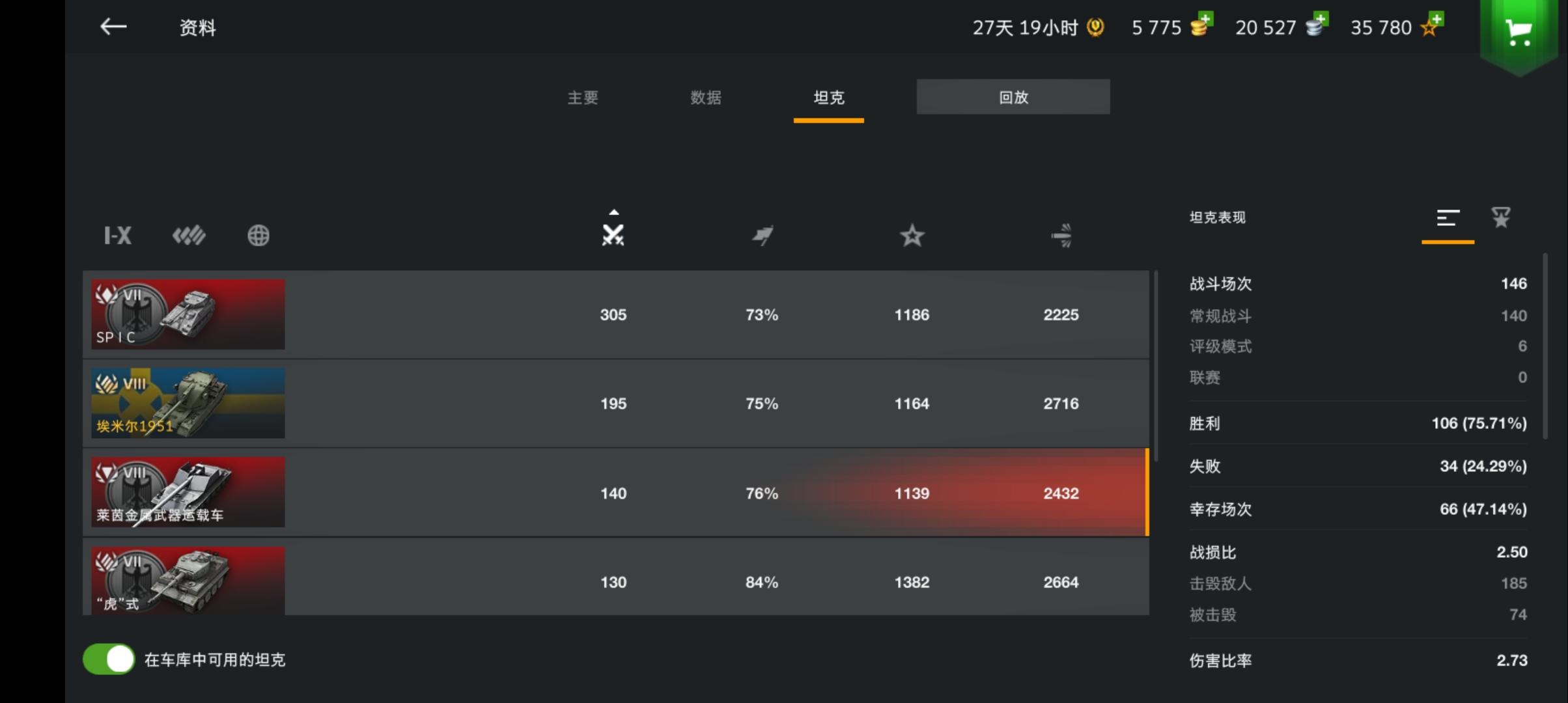Switch to the 数据 tab

(x=706, y=98)
